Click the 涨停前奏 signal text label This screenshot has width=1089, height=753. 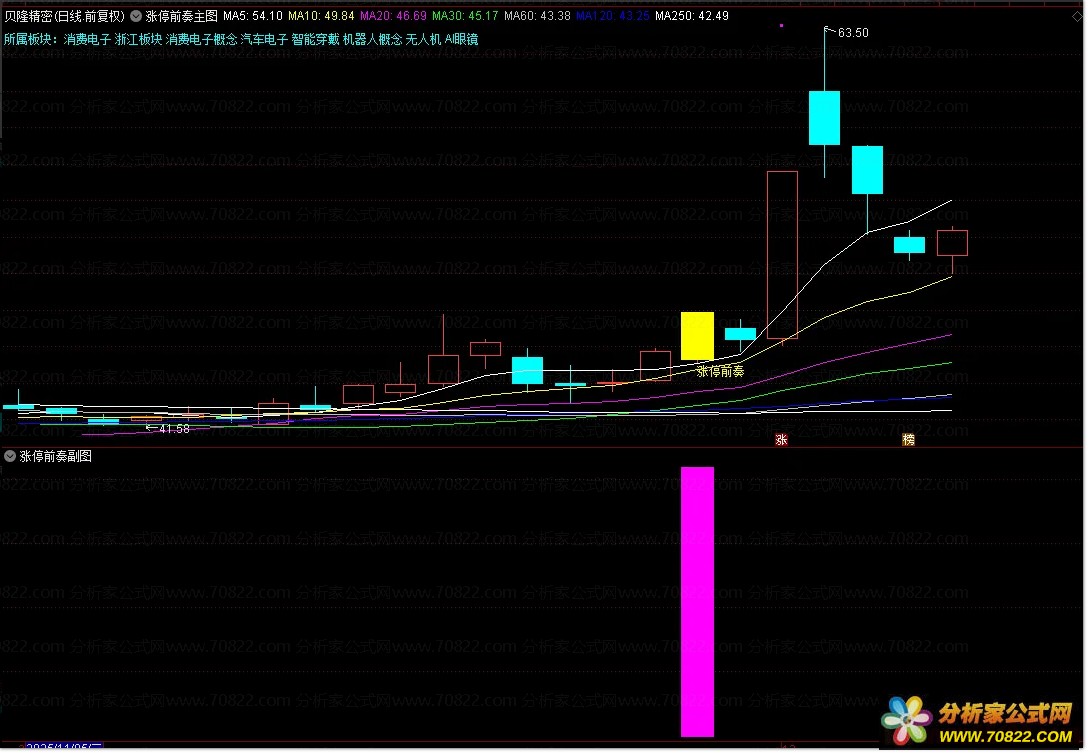point(720,372)
